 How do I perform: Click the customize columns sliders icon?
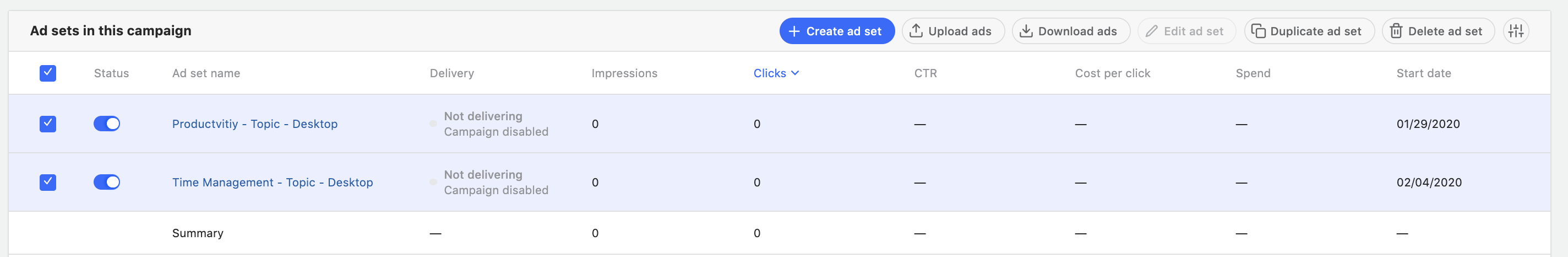click(x=1515, y=31)
